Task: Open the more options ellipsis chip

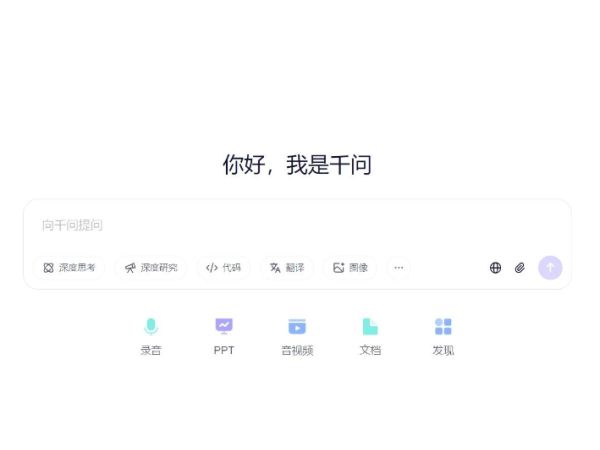Action: [x=399, y=268]
